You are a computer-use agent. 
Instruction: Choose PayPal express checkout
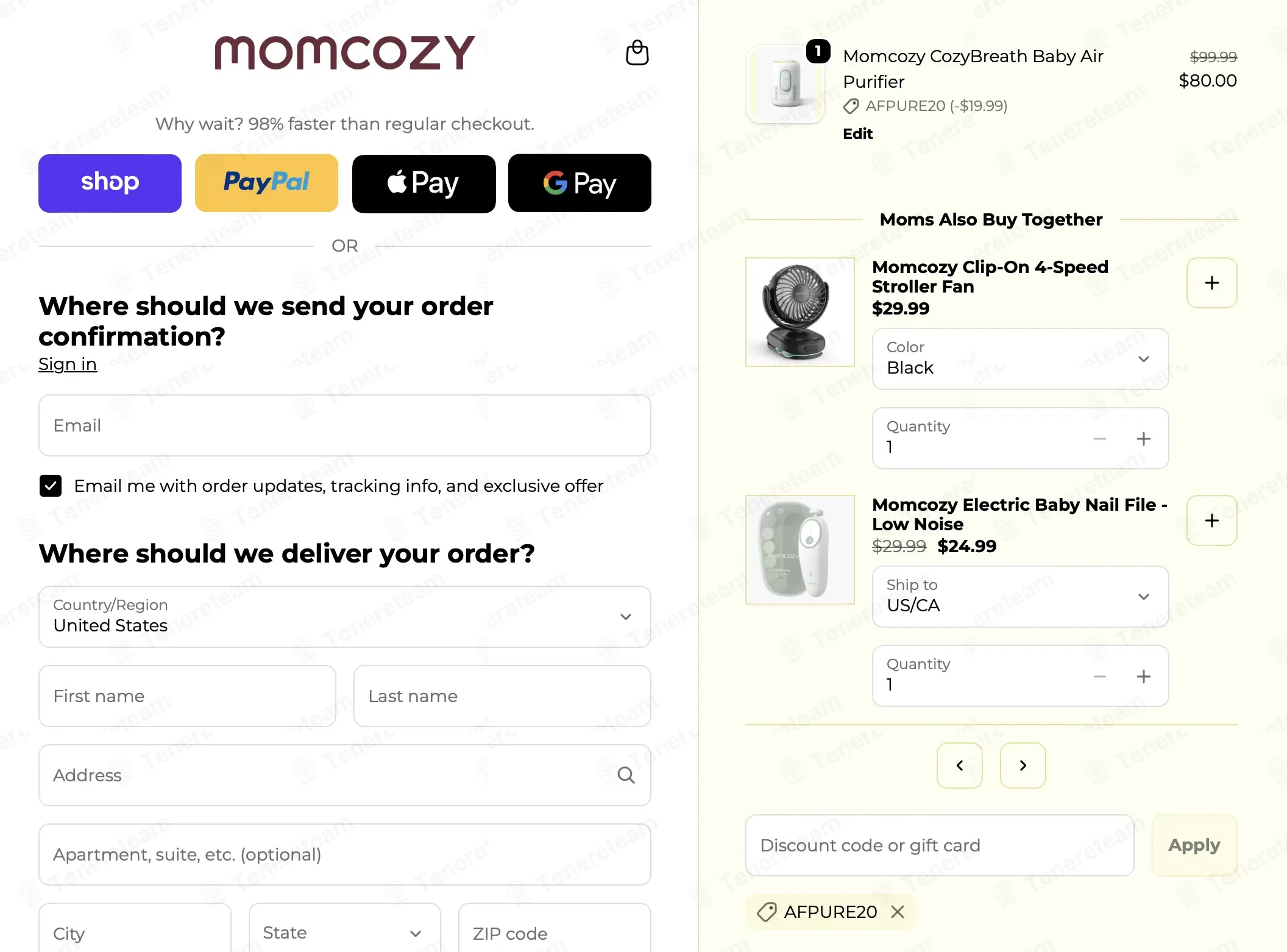point(266,183)
